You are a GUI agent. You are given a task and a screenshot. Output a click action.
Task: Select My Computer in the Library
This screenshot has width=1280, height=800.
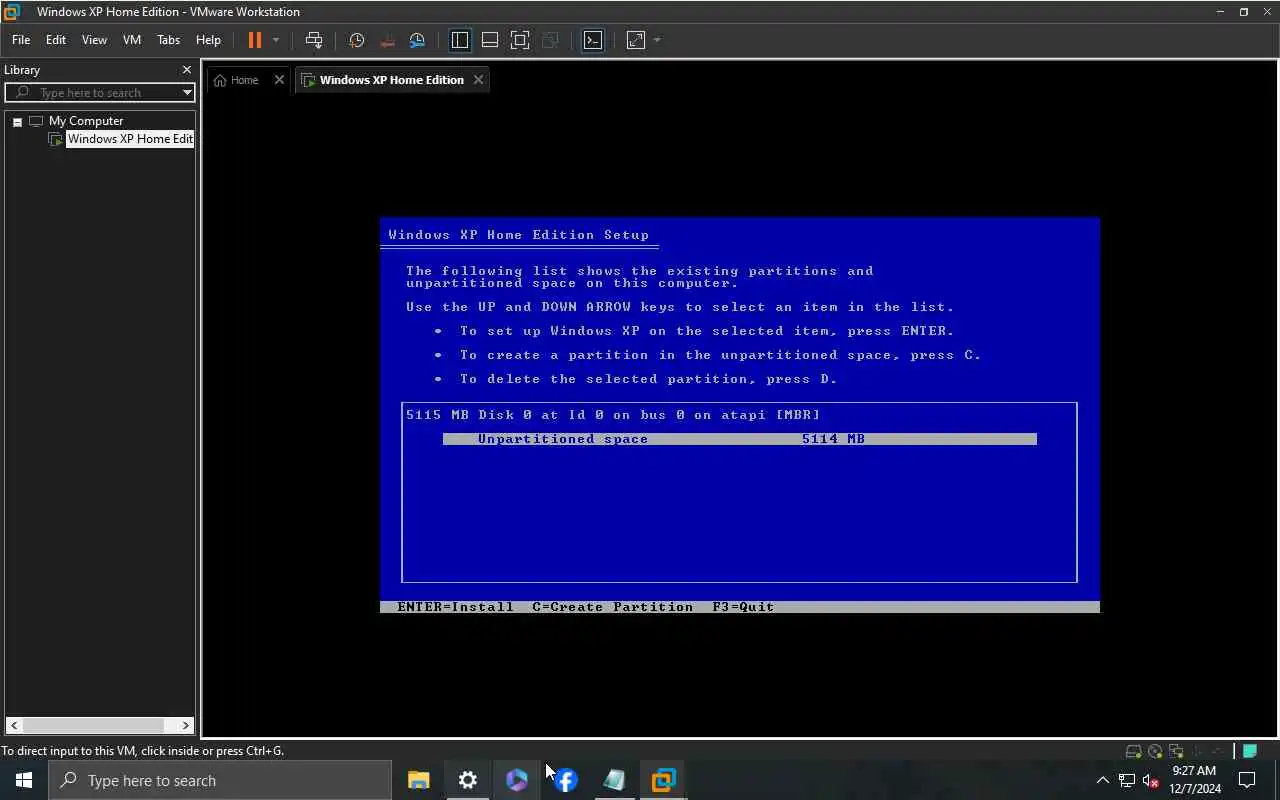click(86, 121)
